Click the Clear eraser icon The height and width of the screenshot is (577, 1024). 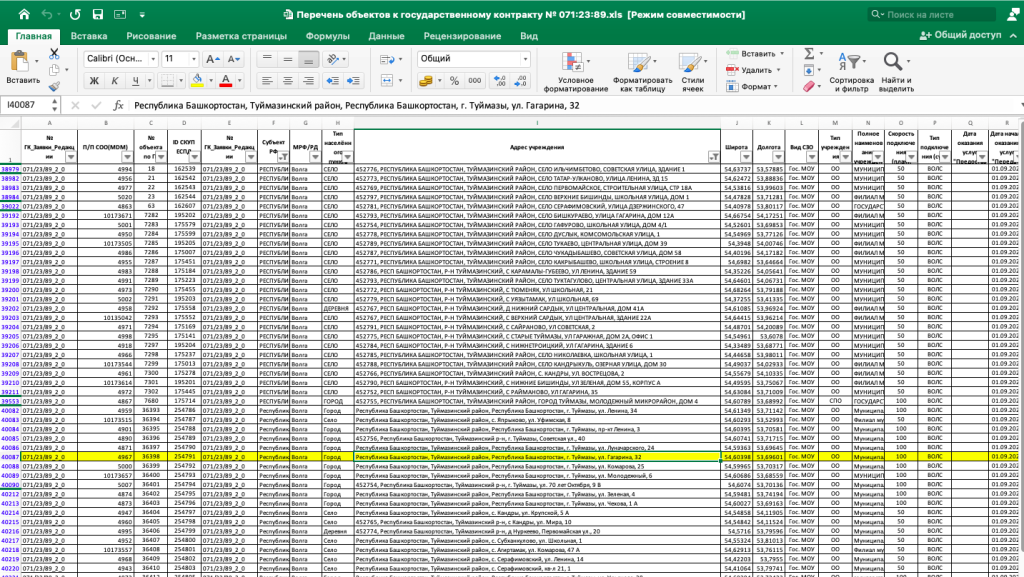[809, 86]
